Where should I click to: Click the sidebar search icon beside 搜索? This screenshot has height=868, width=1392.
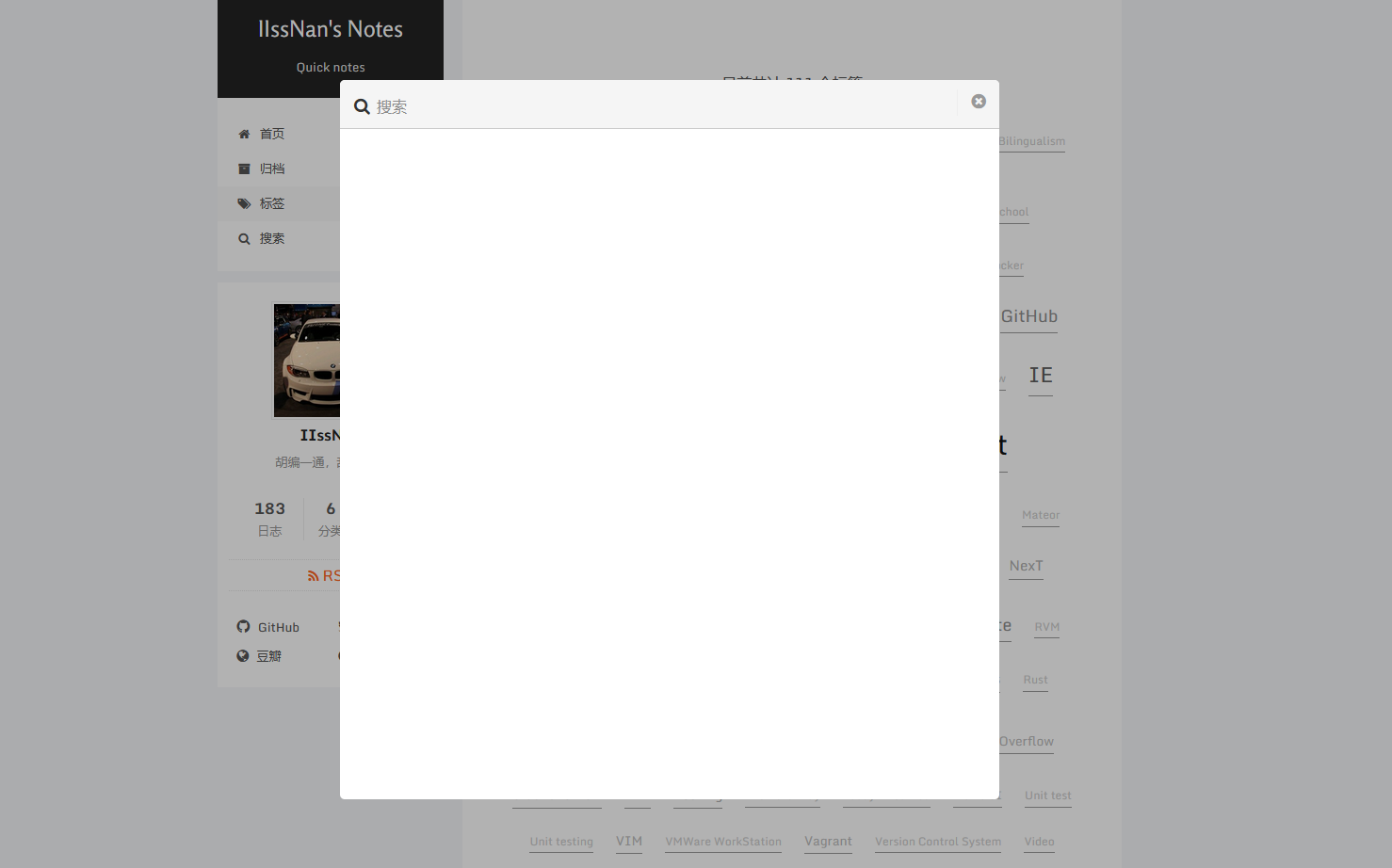pos(244,239)
